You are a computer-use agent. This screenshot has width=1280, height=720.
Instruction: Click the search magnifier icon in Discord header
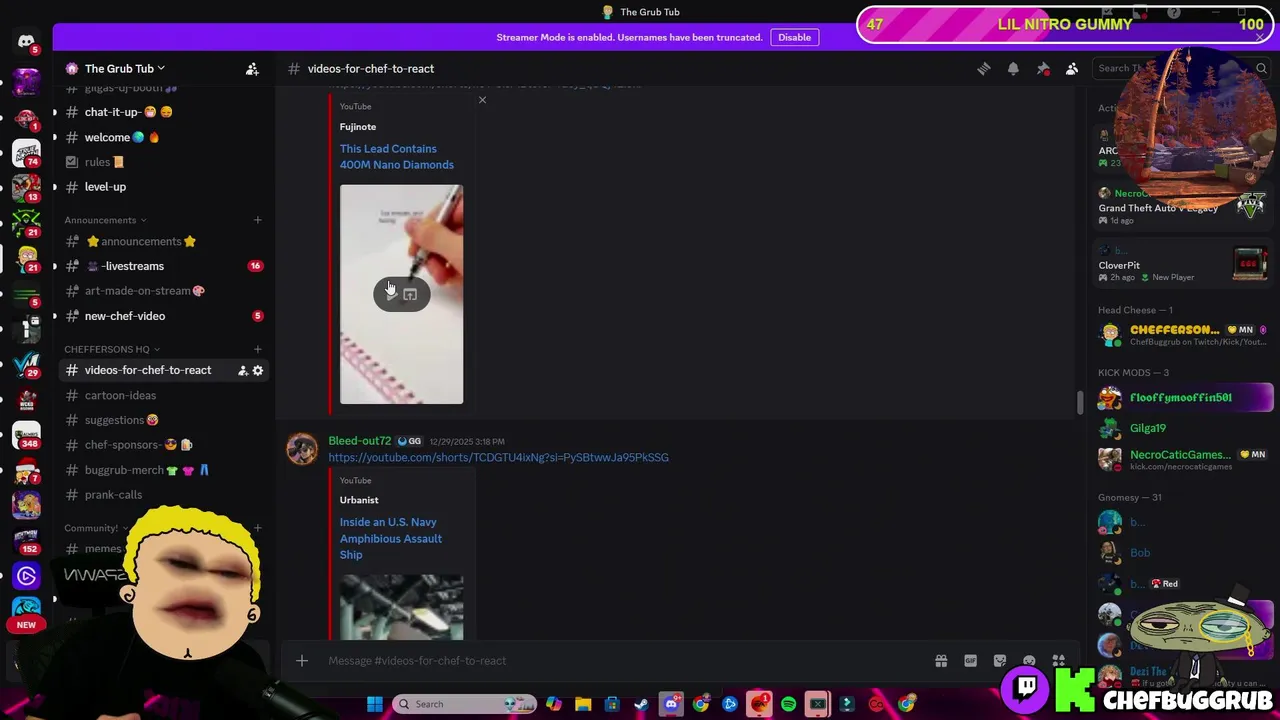(1261, 69)
